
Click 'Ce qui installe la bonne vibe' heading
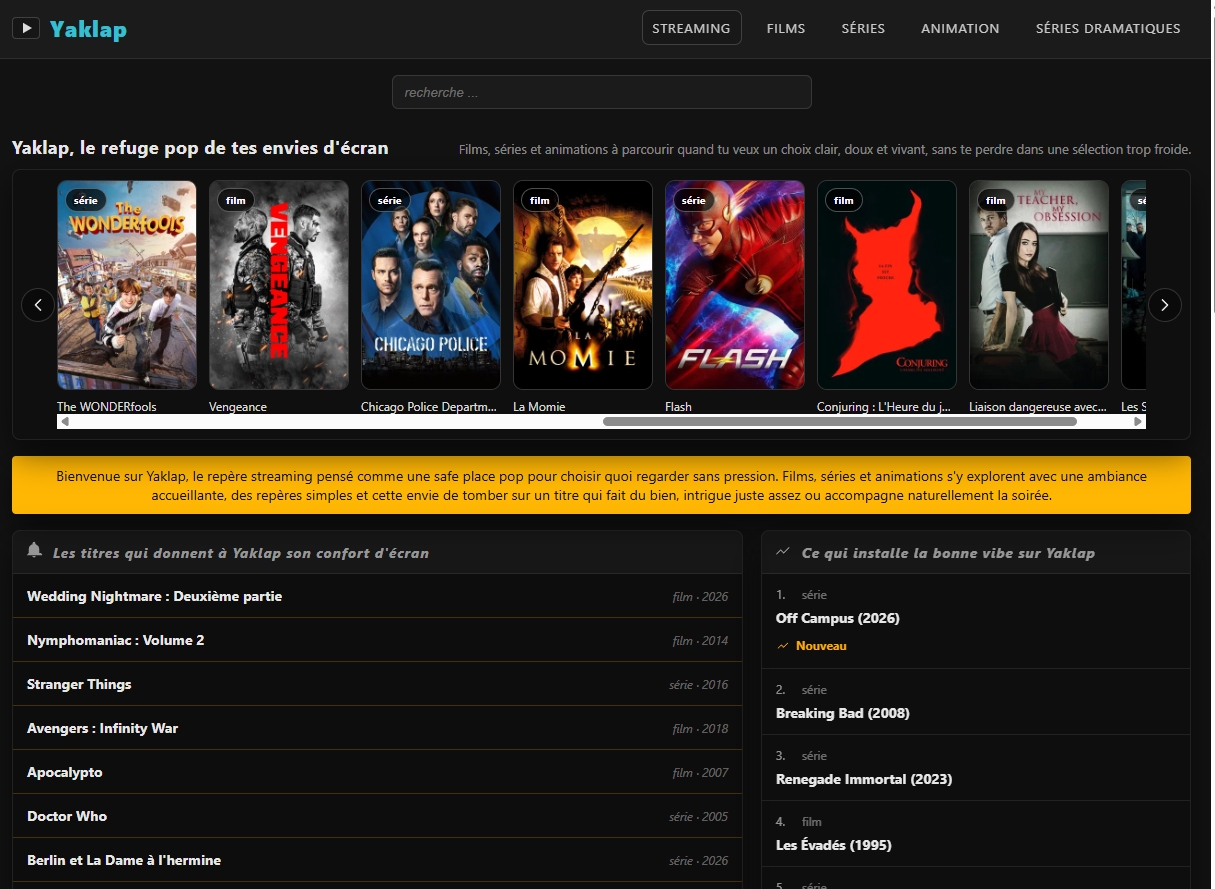[x=948, y=553]
